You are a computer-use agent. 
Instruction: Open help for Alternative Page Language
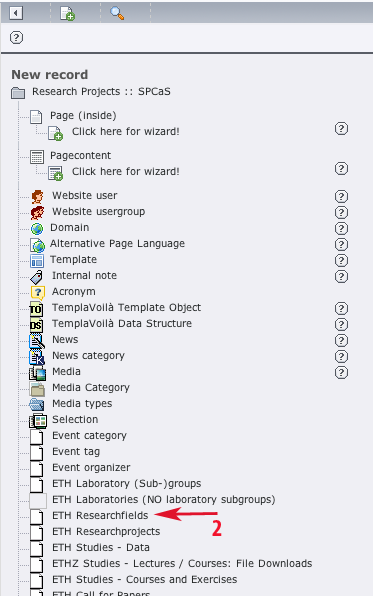click(x=341, y=244)
